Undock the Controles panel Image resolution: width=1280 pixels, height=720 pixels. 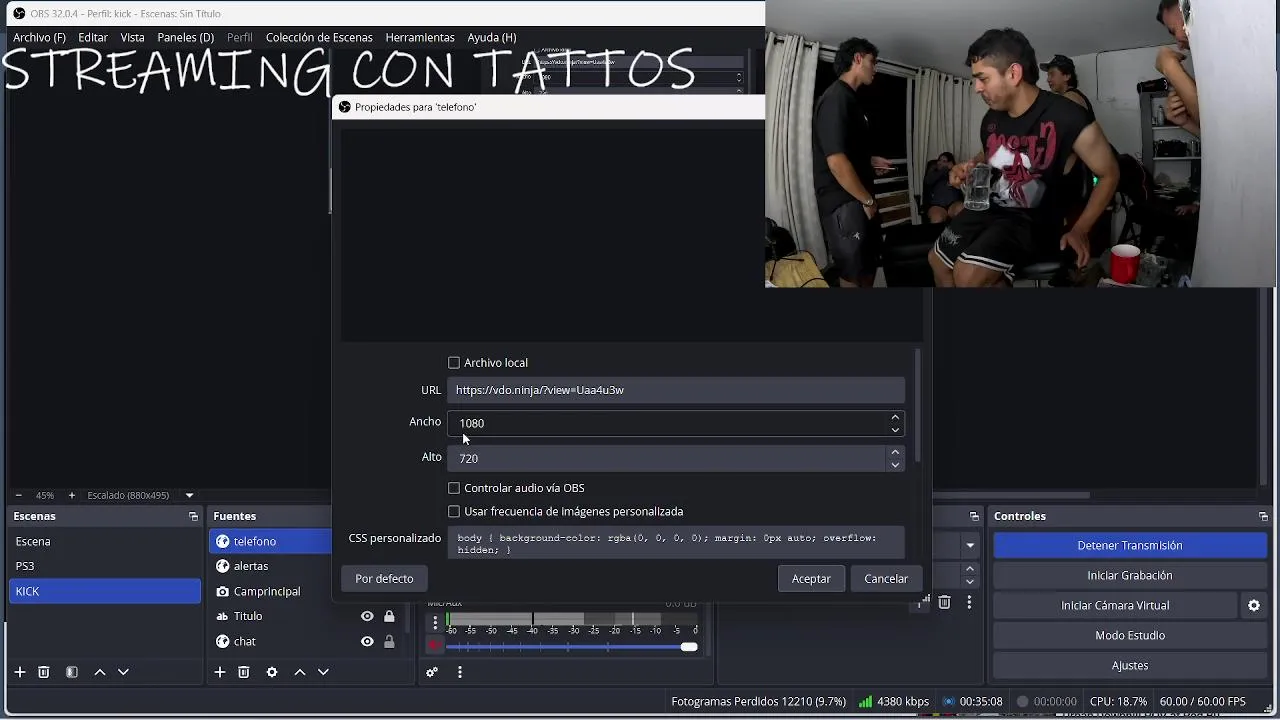1263,516
